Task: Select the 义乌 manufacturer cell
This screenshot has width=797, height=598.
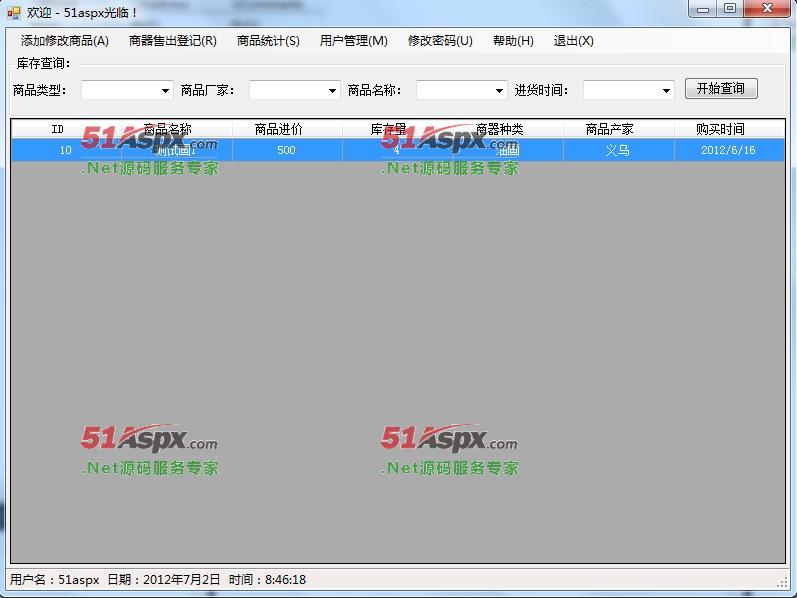Action: point(618,150)
